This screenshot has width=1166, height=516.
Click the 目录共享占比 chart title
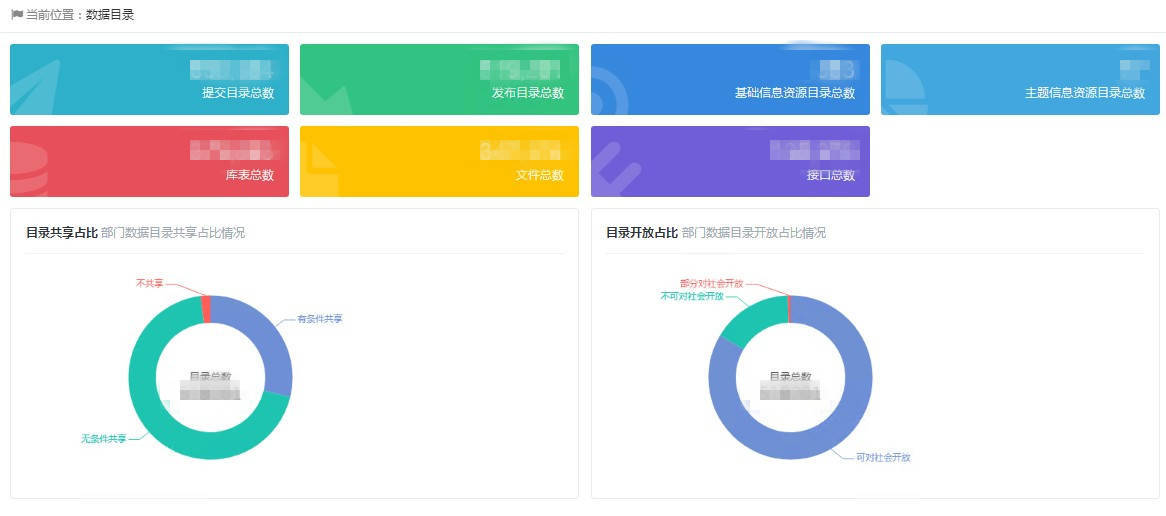(x=62, y=233)
